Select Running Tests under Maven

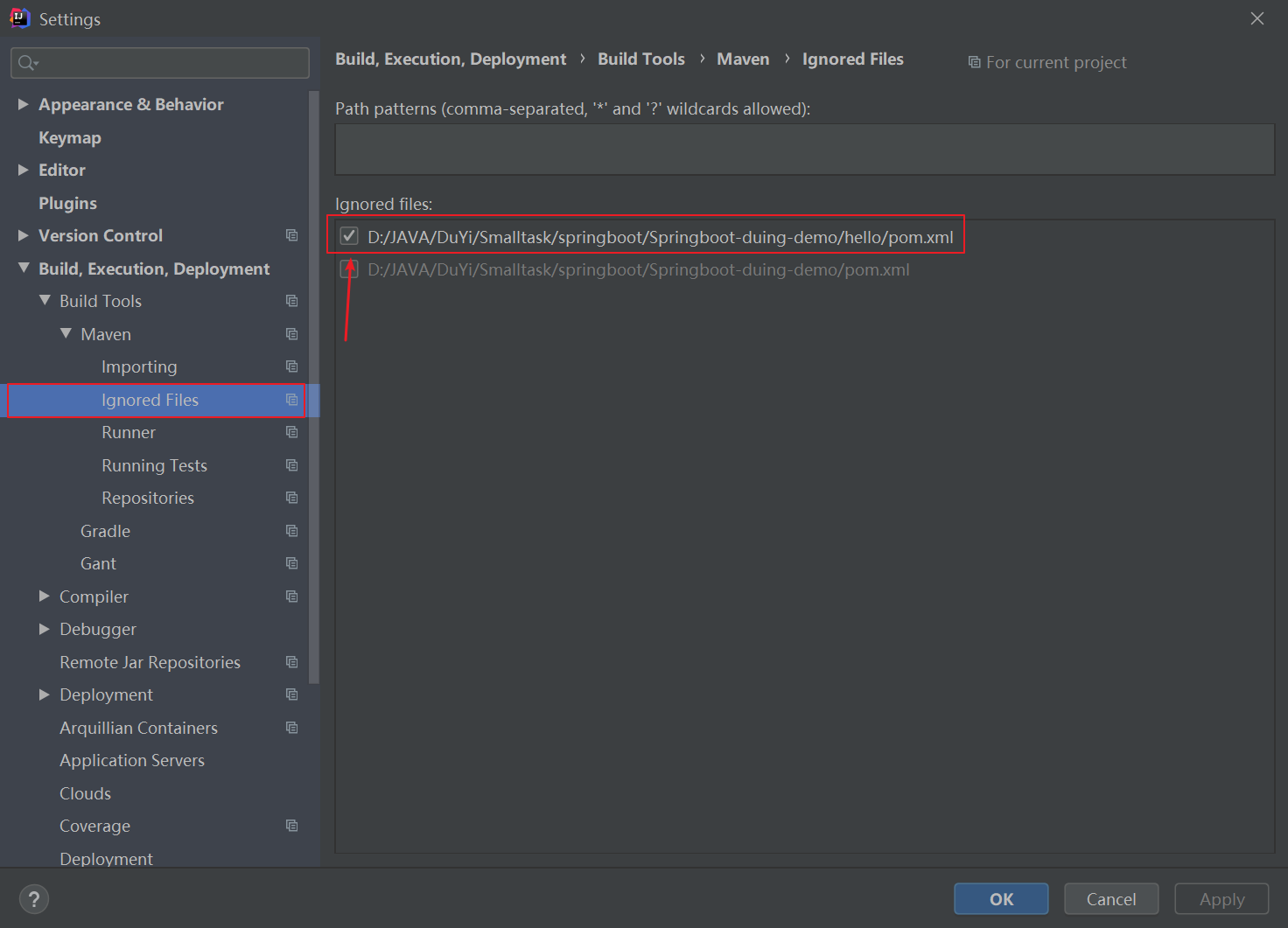154,465
